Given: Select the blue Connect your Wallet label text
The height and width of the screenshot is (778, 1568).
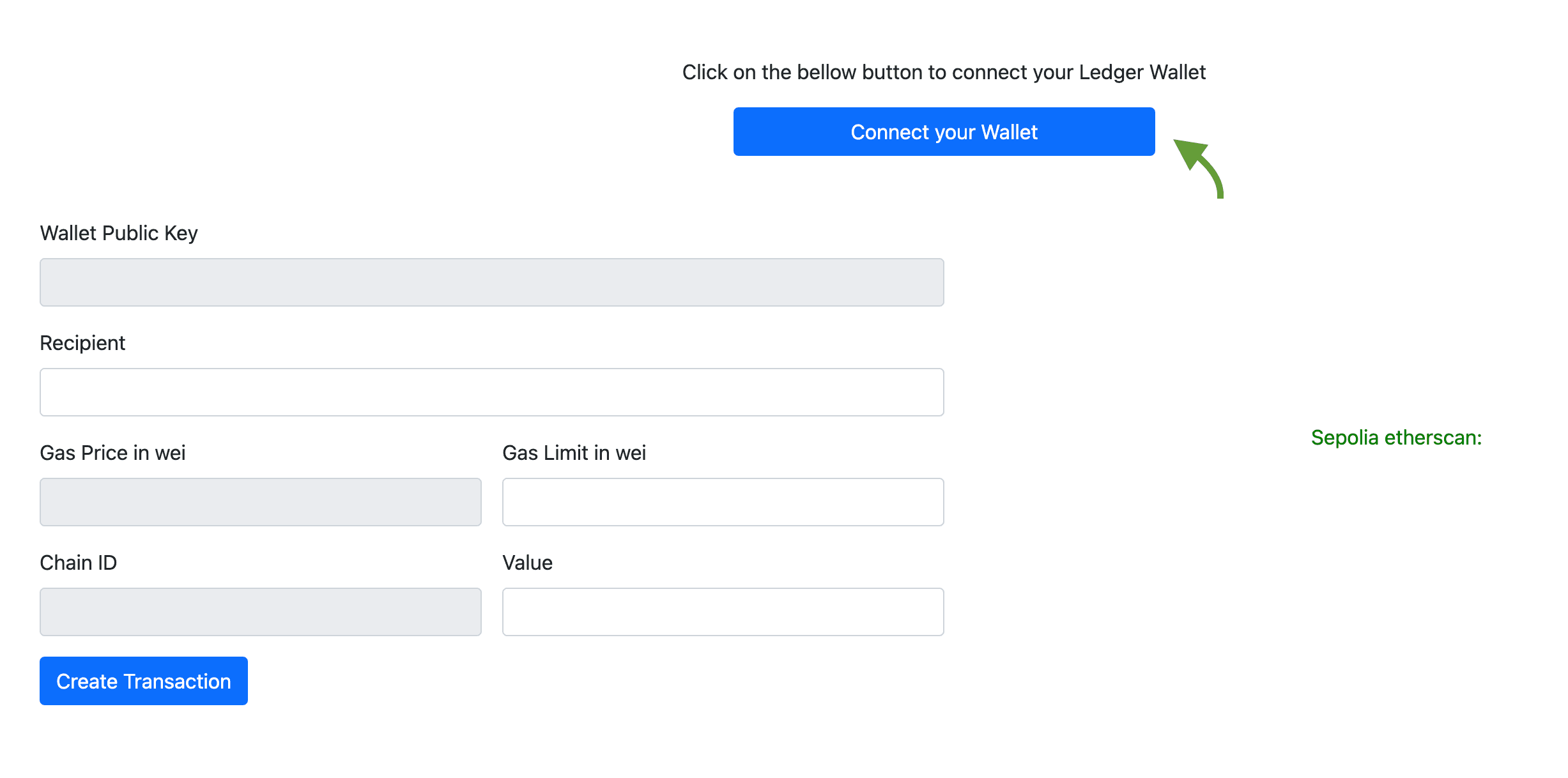Looking at the screenshot, I should coord(944,132).
